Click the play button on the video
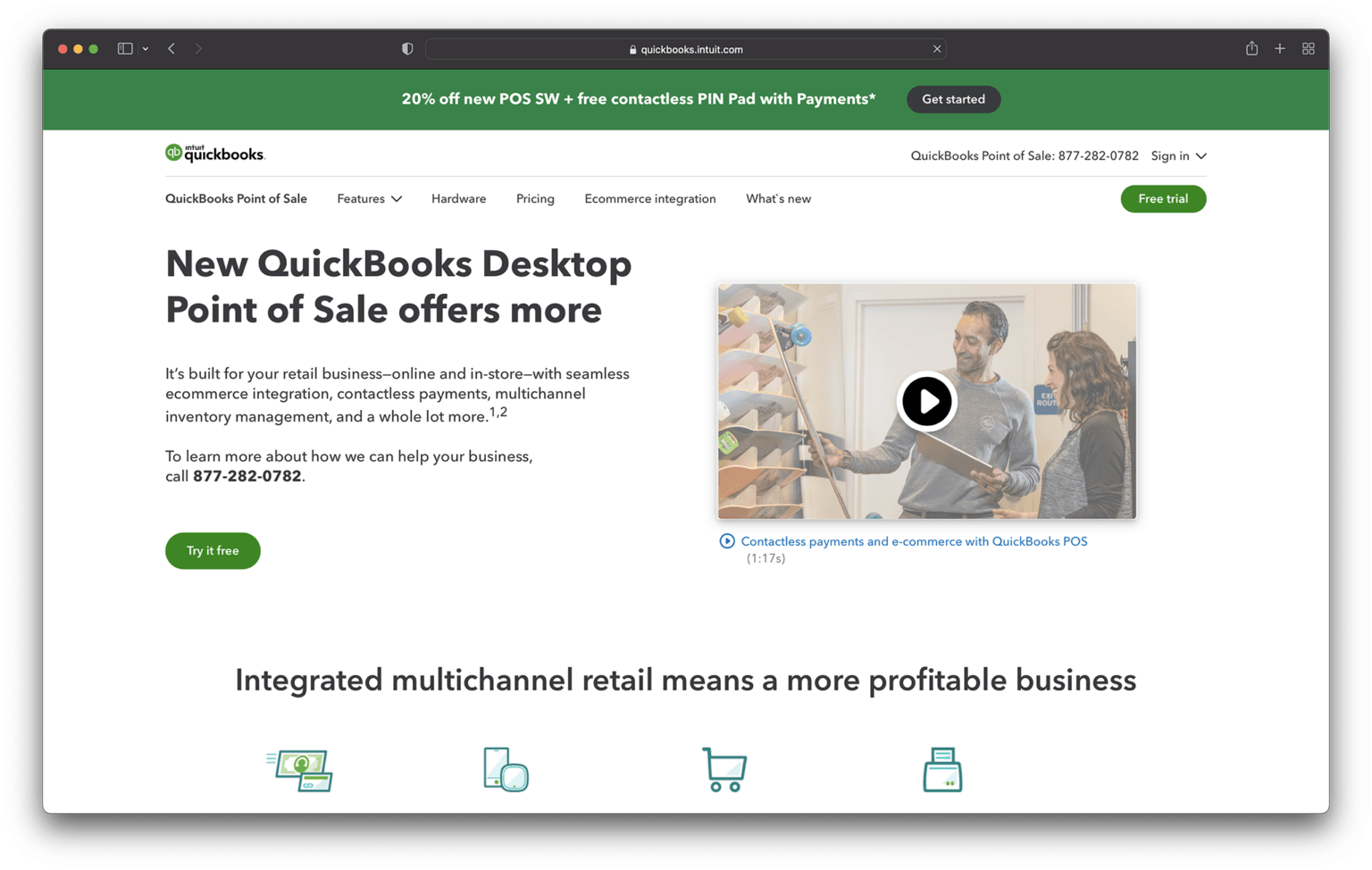 click(927, 401)
